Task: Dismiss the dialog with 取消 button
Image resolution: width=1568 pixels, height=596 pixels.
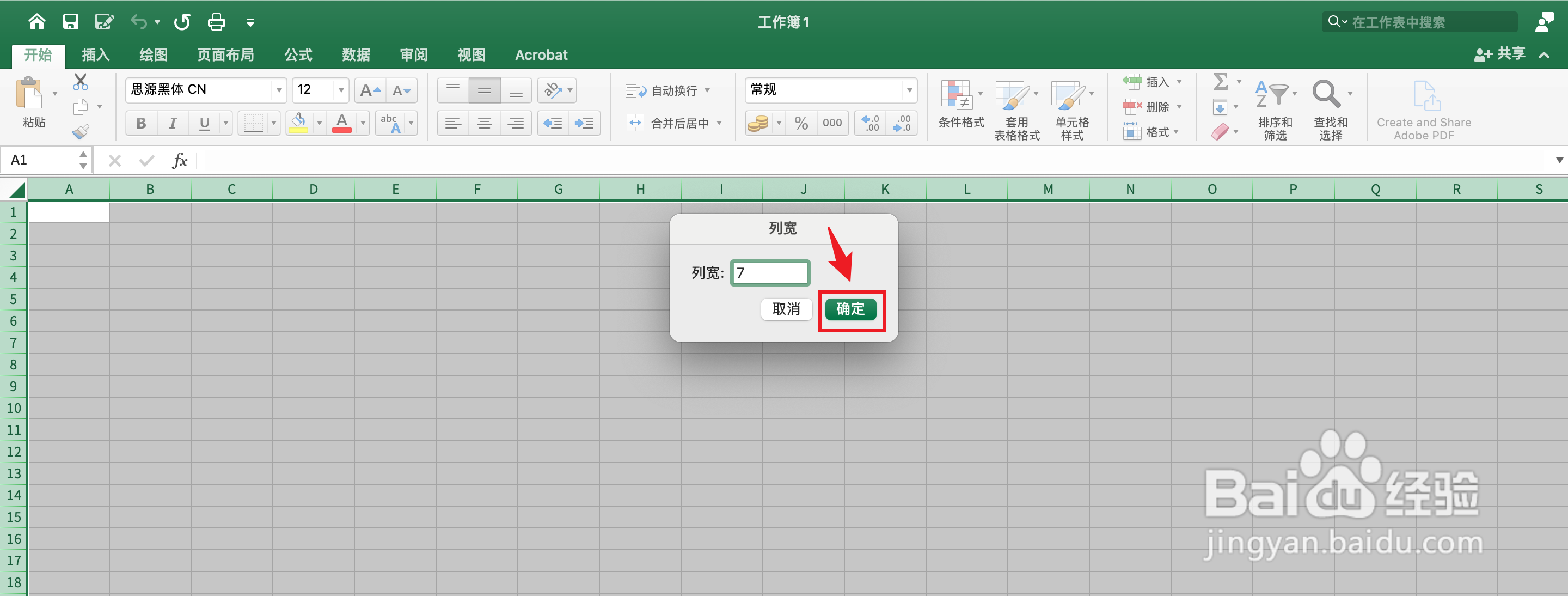Action: tap(786, 309)
